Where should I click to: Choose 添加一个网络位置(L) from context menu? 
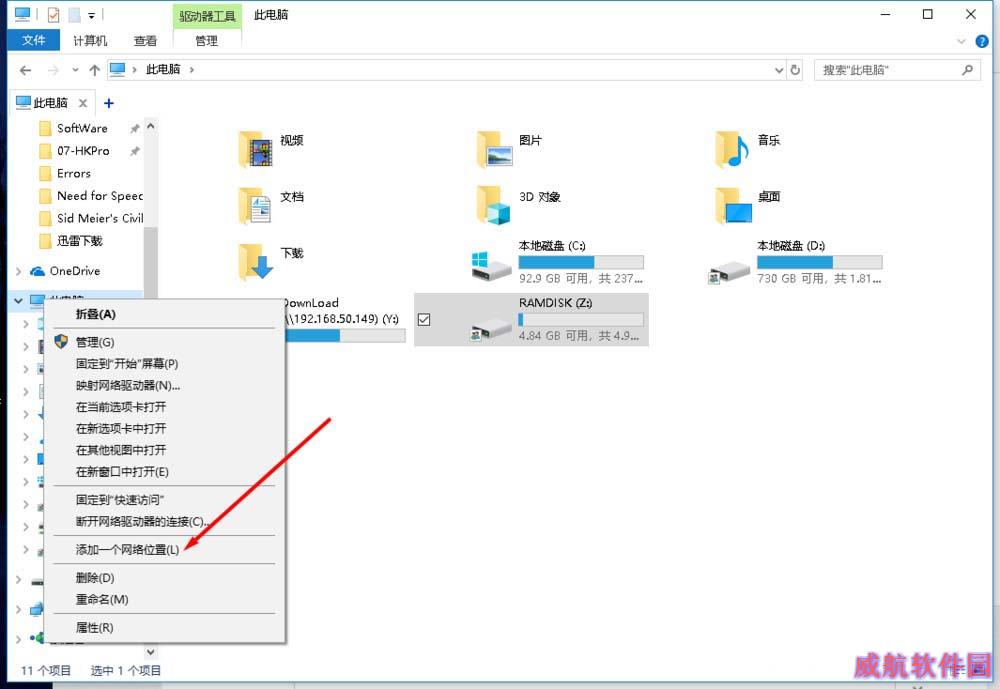click(128, 550)
